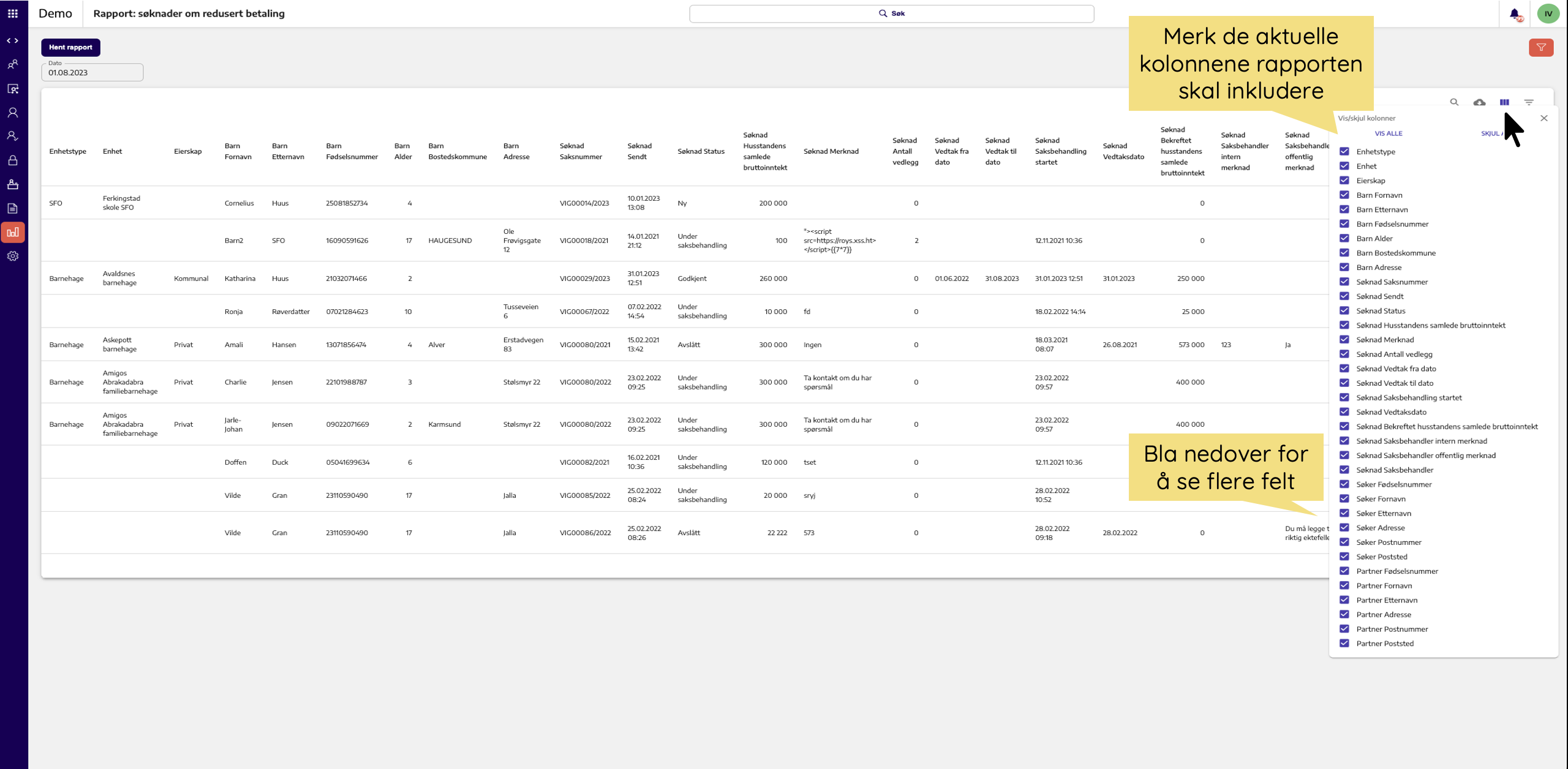The height and width of the screenshot is (769, 1568).
Task: Toggle the Søknad Status checkbox
Action: point(1344,310)
